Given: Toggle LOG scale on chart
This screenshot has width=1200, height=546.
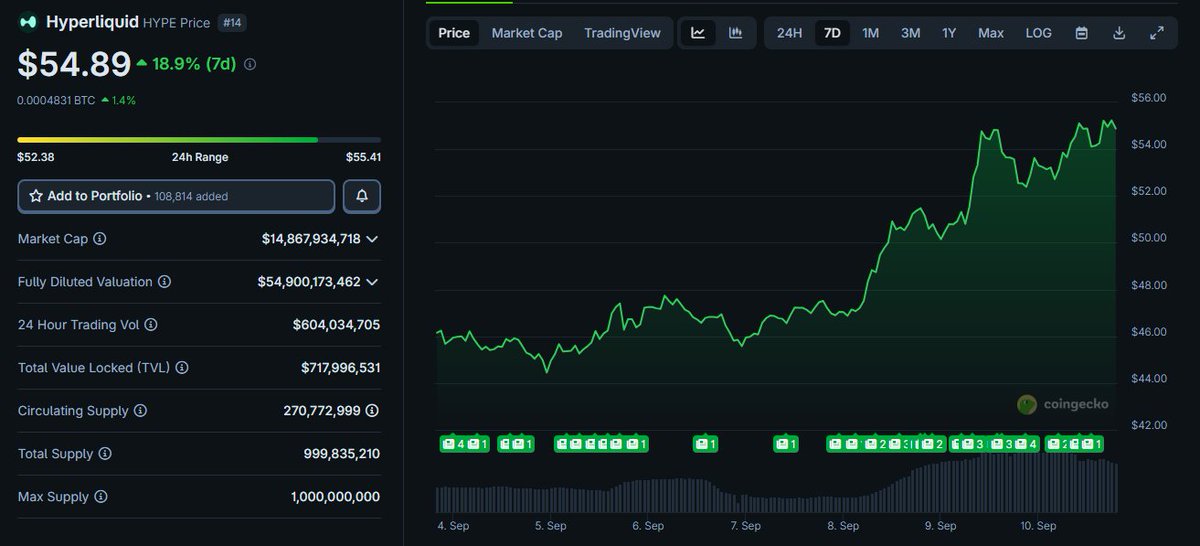Looking at the screenshot, I should [x=1039, y=33].
